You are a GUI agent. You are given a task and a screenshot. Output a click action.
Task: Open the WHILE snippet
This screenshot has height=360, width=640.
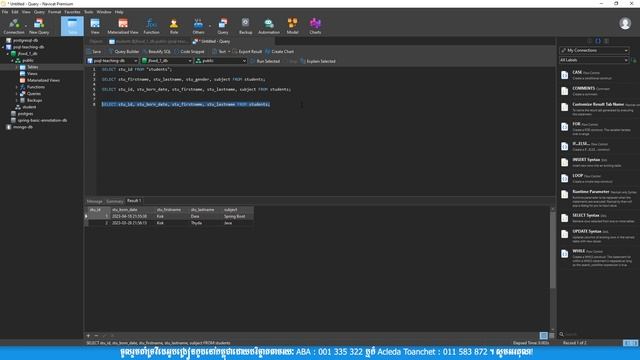[598, 258]
